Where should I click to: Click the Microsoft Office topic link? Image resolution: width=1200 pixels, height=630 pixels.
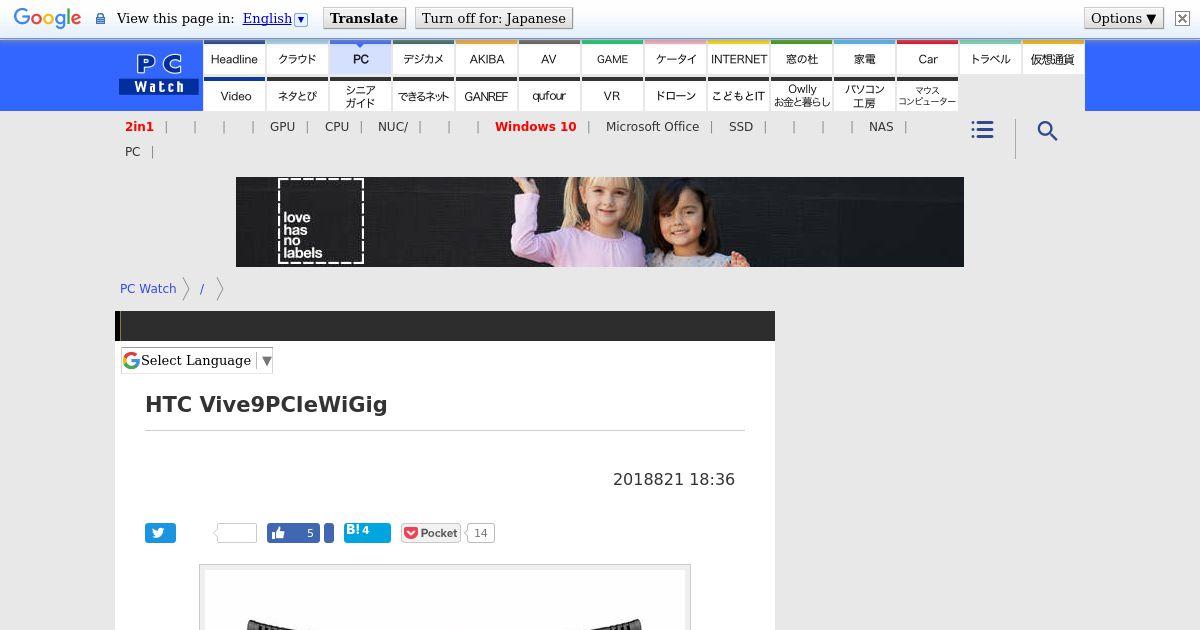tap(652, 127)
